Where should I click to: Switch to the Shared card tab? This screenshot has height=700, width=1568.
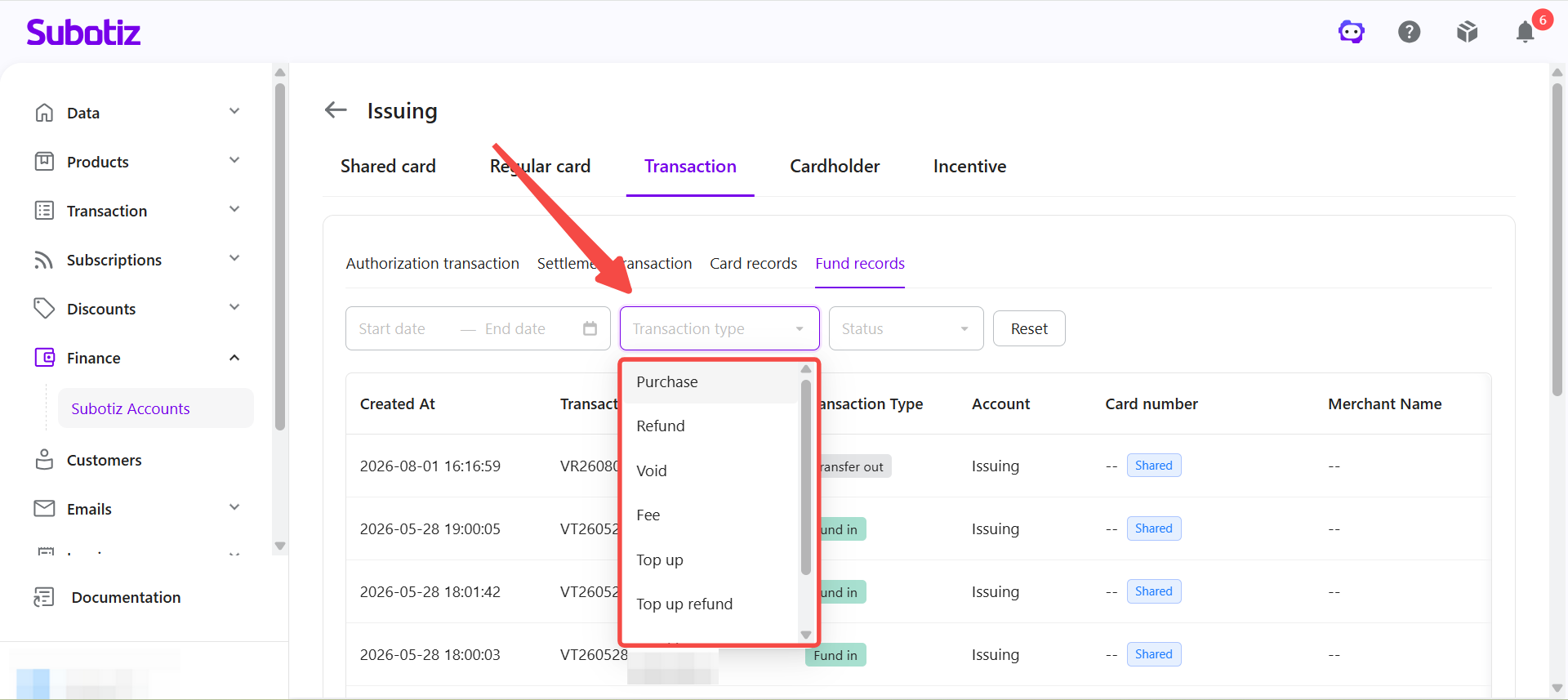coord(388,167)
